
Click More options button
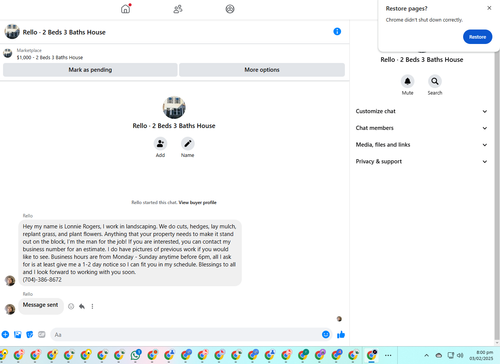(262, 70)
